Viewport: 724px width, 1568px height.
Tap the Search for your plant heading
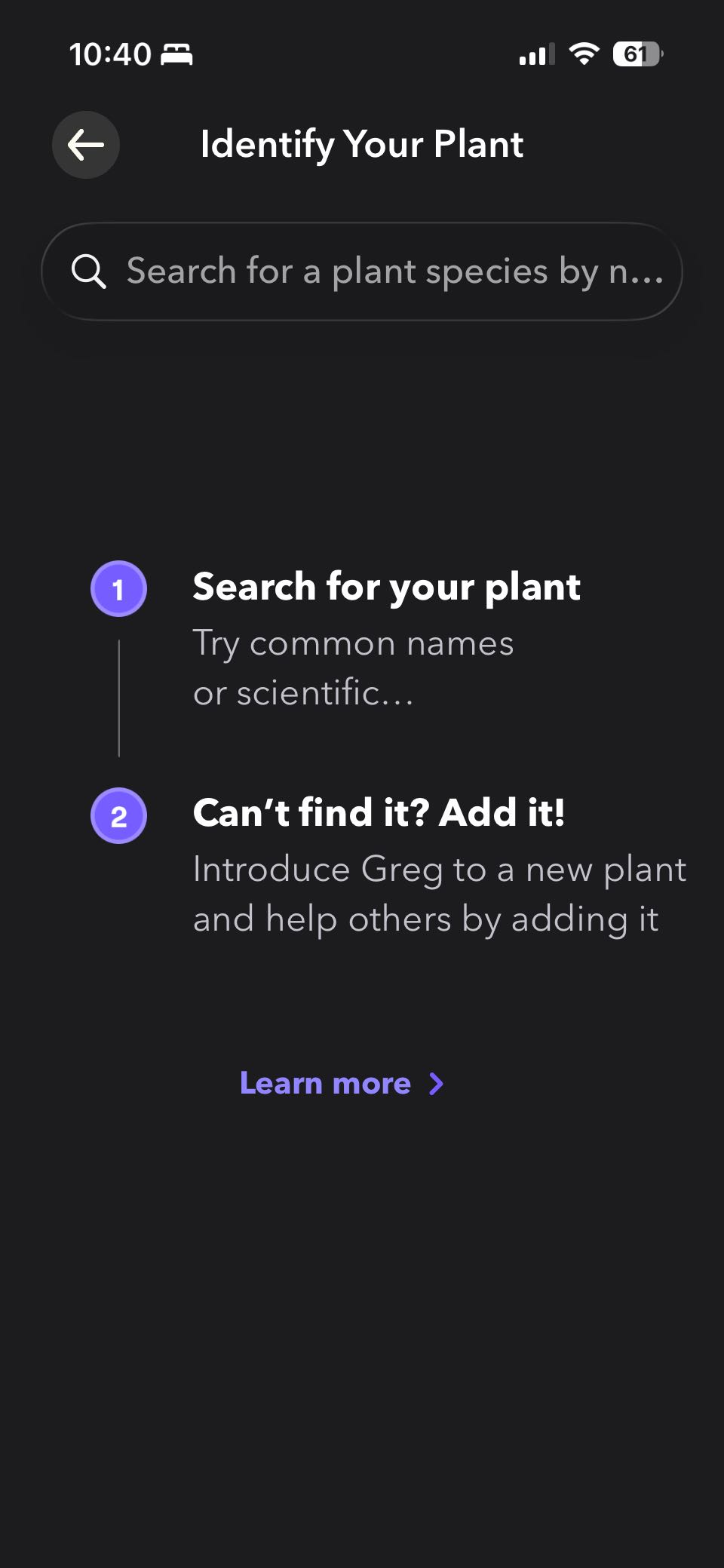coord(386,587)
